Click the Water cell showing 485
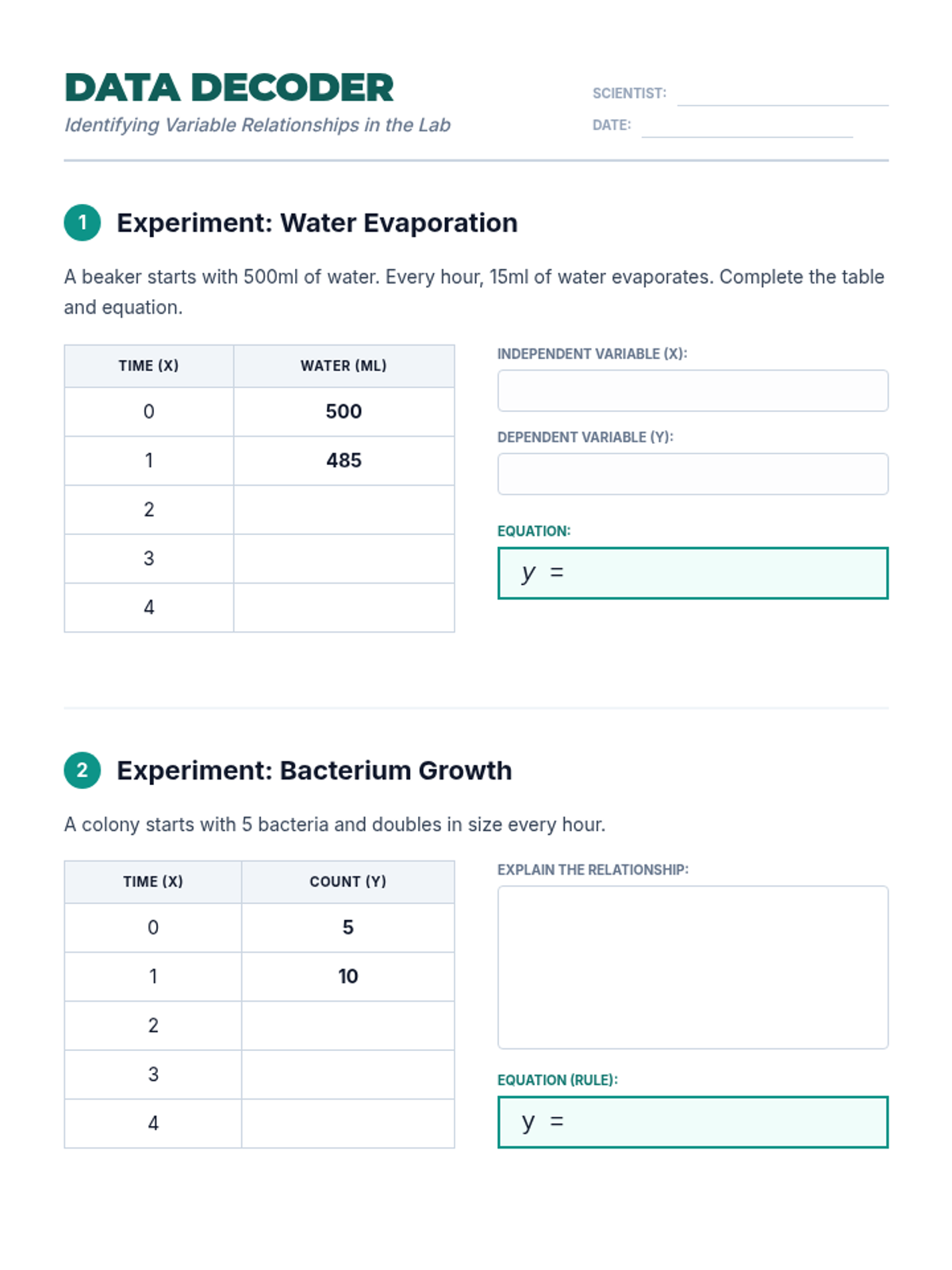952x1270 pixels. [344, 460]
